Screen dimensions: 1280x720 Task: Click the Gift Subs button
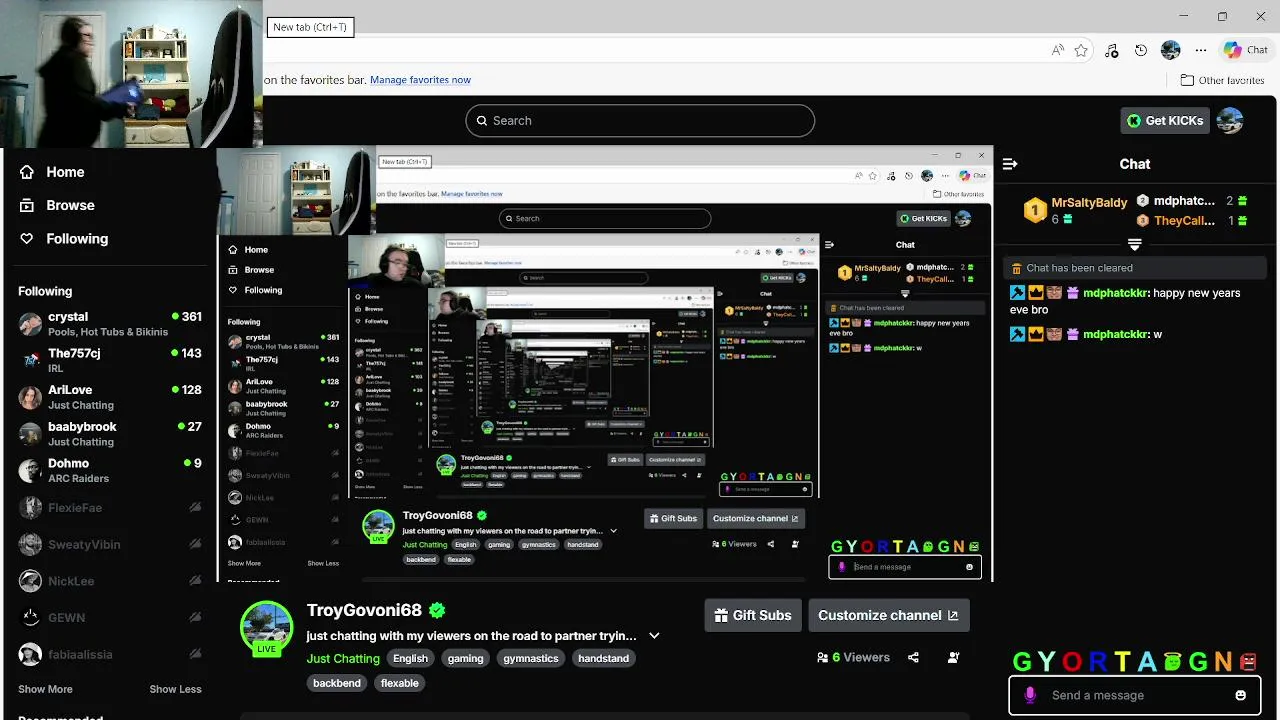click(x=752, y=615)
